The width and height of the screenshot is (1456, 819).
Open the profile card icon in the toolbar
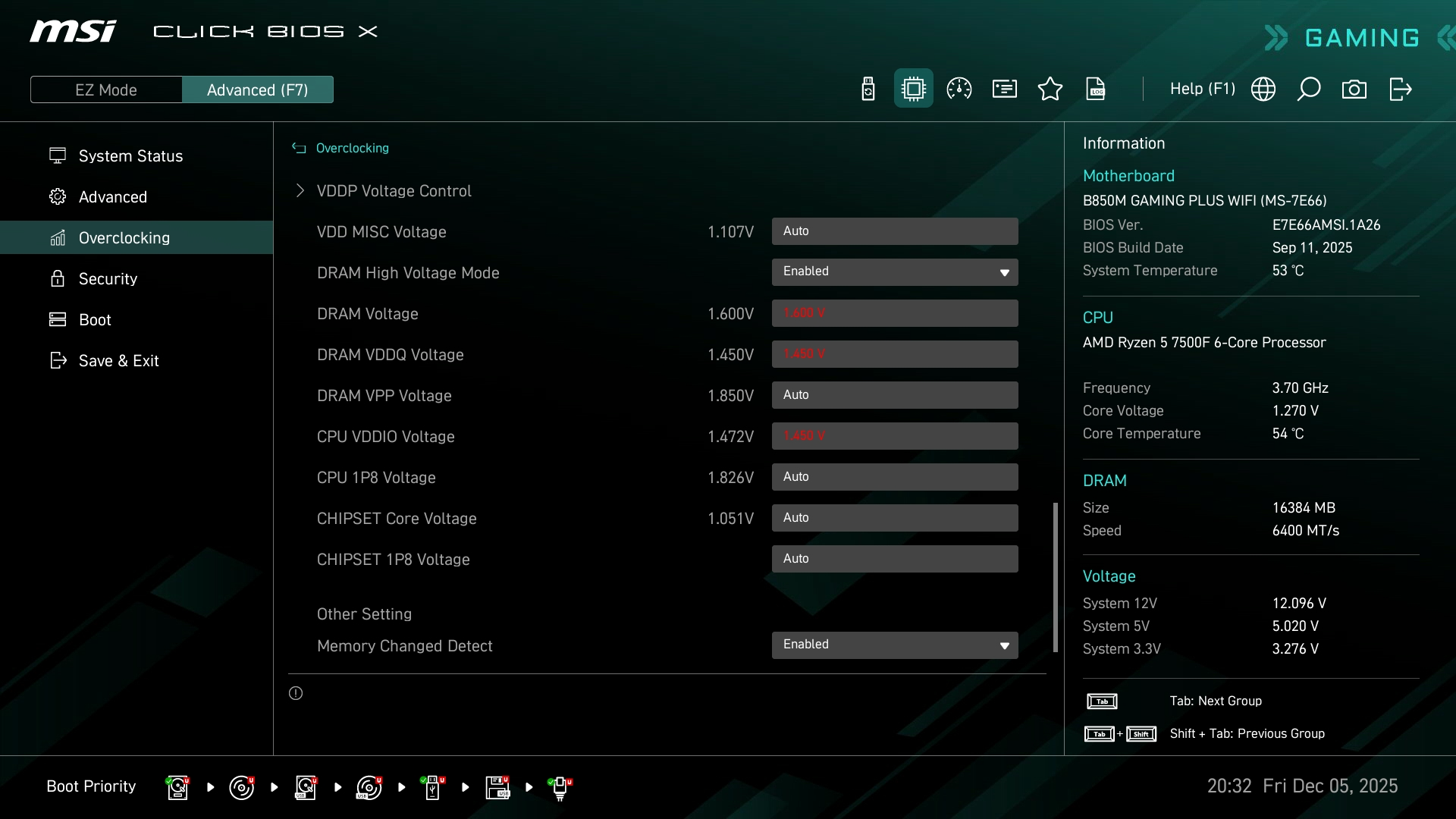click(x=1005, y=89)
